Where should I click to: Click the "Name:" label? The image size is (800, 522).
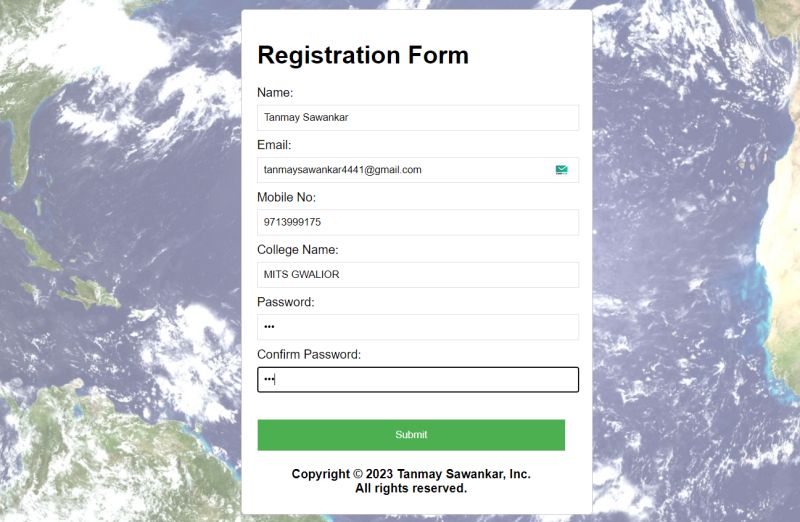pos(275,92)
